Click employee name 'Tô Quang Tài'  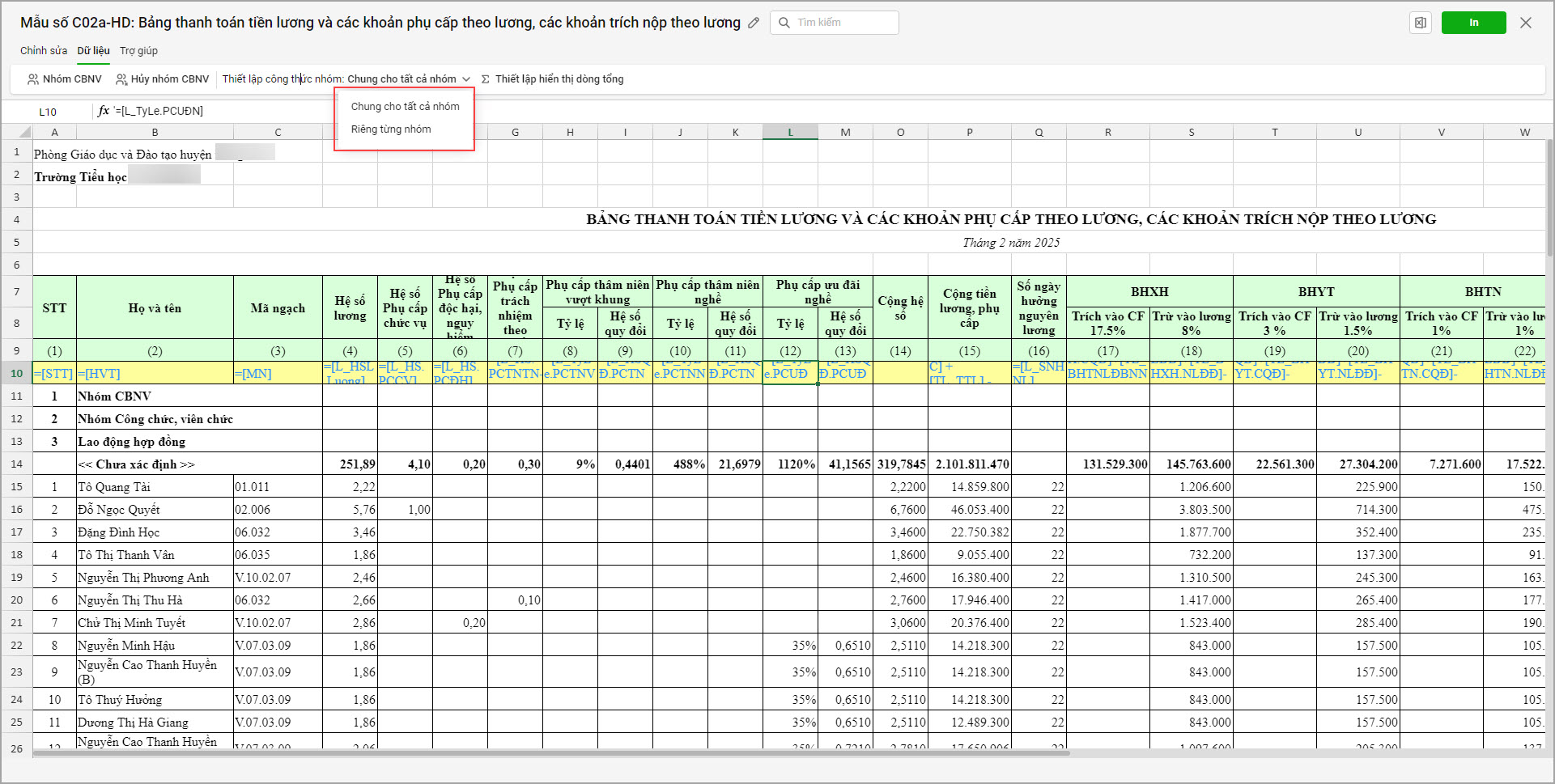click(x=114, y=487)
